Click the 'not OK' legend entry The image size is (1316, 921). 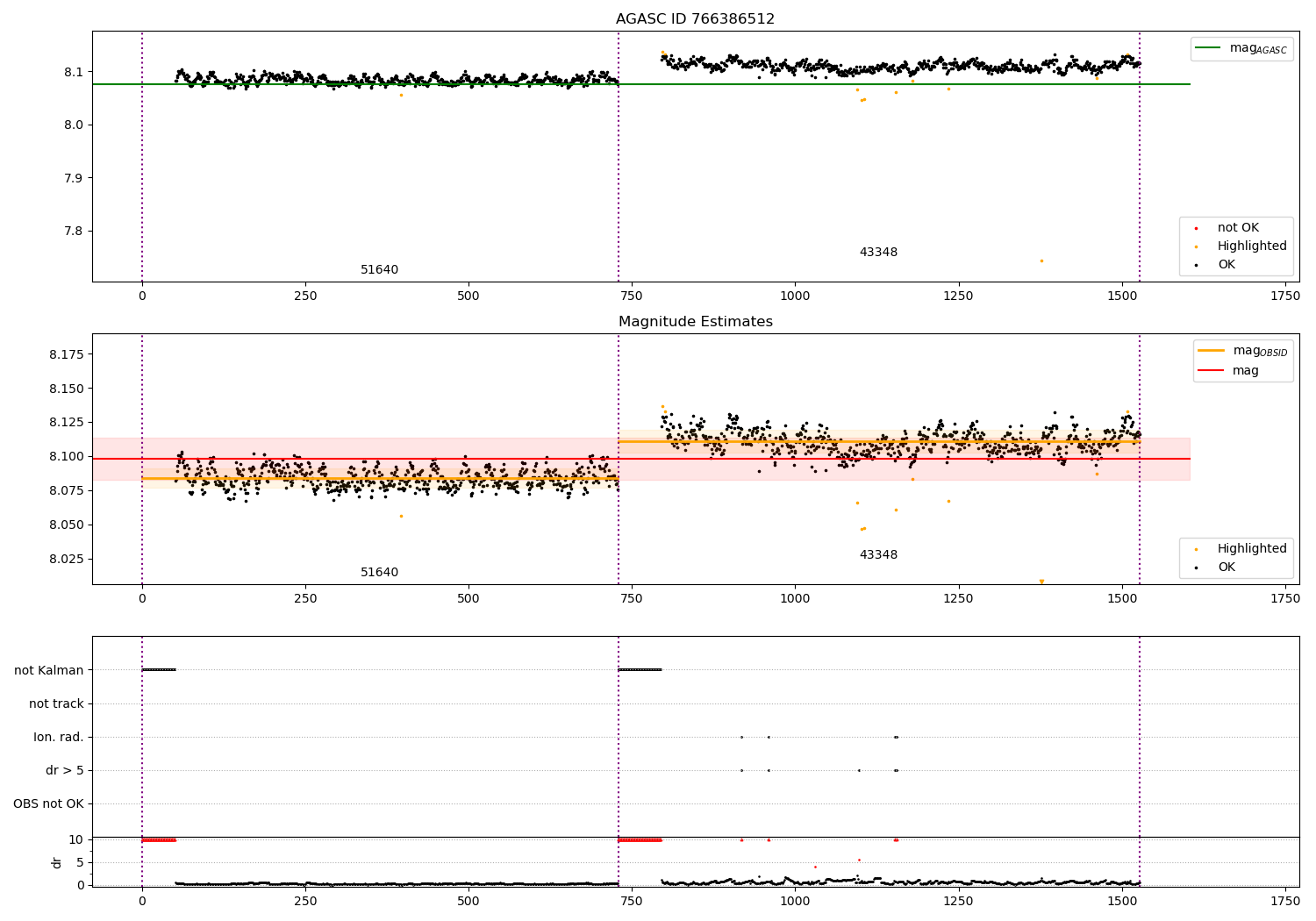click(1237, 228)
